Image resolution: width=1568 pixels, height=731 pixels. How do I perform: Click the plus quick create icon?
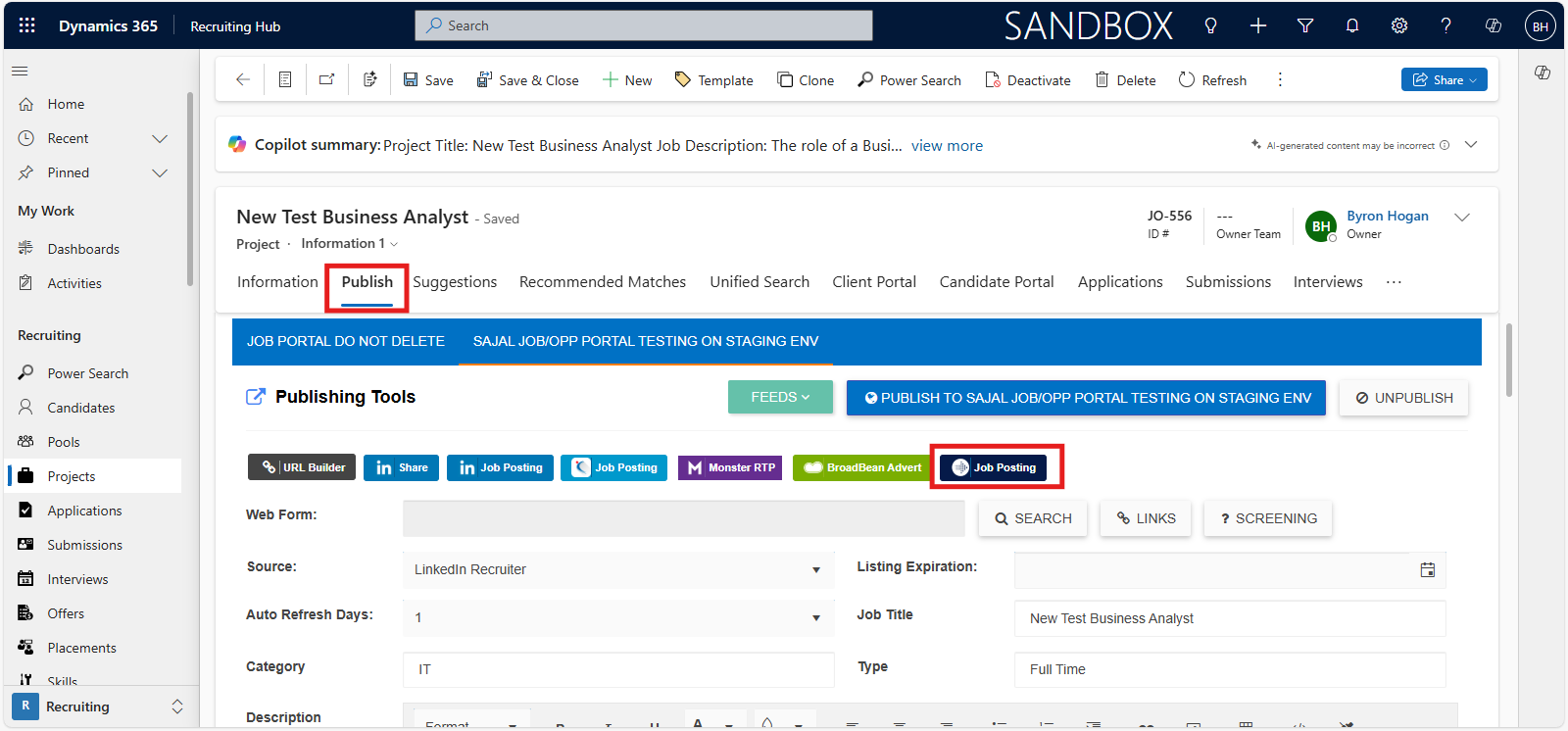(1258, 25)
